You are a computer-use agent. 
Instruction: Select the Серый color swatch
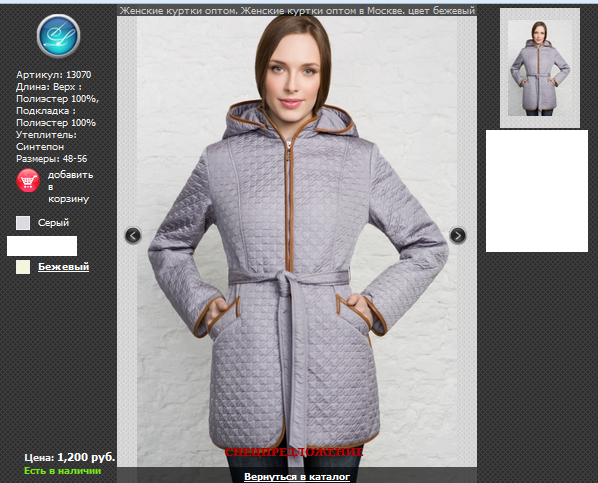23,223
